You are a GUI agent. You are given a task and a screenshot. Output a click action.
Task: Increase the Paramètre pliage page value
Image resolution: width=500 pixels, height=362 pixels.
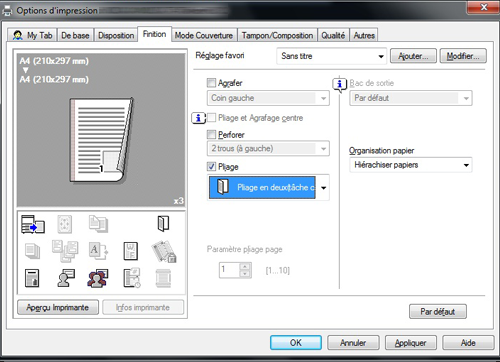[245, 266]
